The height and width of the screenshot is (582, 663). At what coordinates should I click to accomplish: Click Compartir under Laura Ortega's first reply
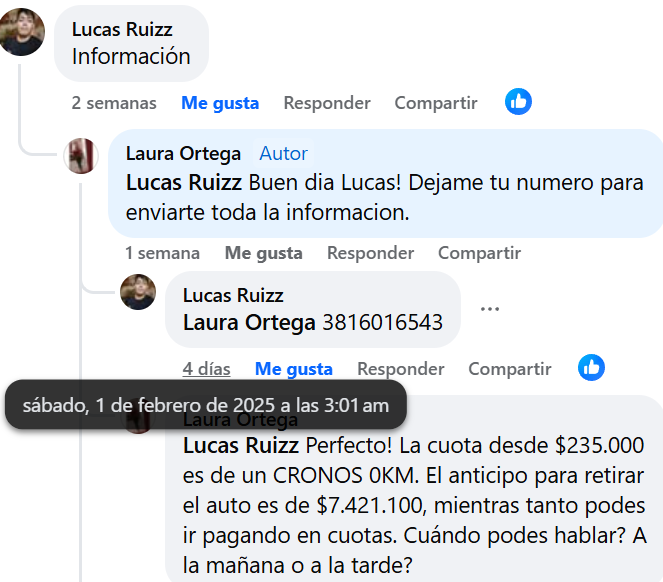479,253
